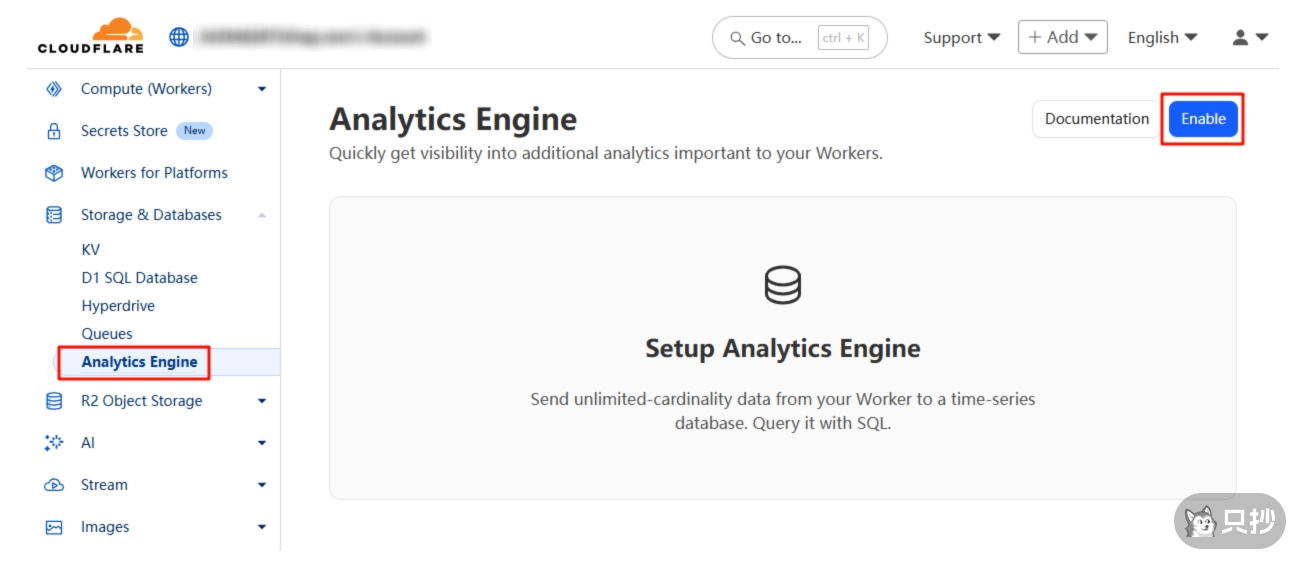
Task: Click the blurred account name
Action: pos(313,37)
